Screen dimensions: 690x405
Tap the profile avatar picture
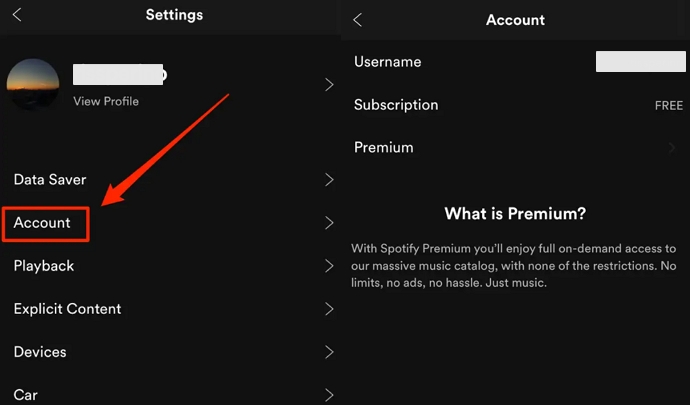pos(32,84)
